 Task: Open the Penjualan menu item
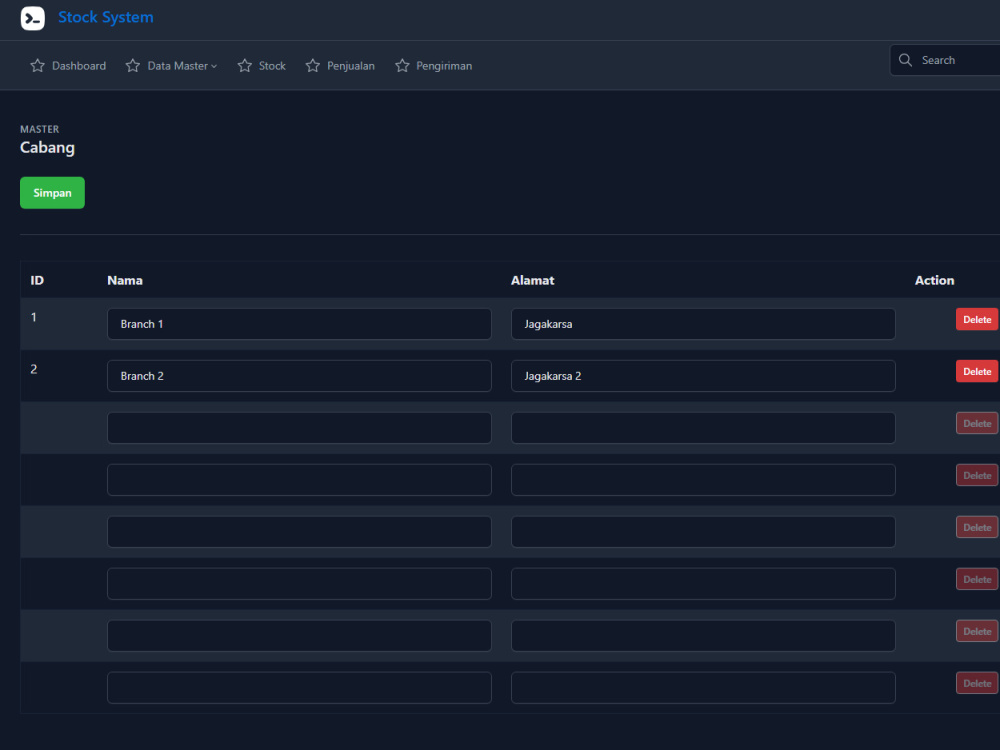340,66
